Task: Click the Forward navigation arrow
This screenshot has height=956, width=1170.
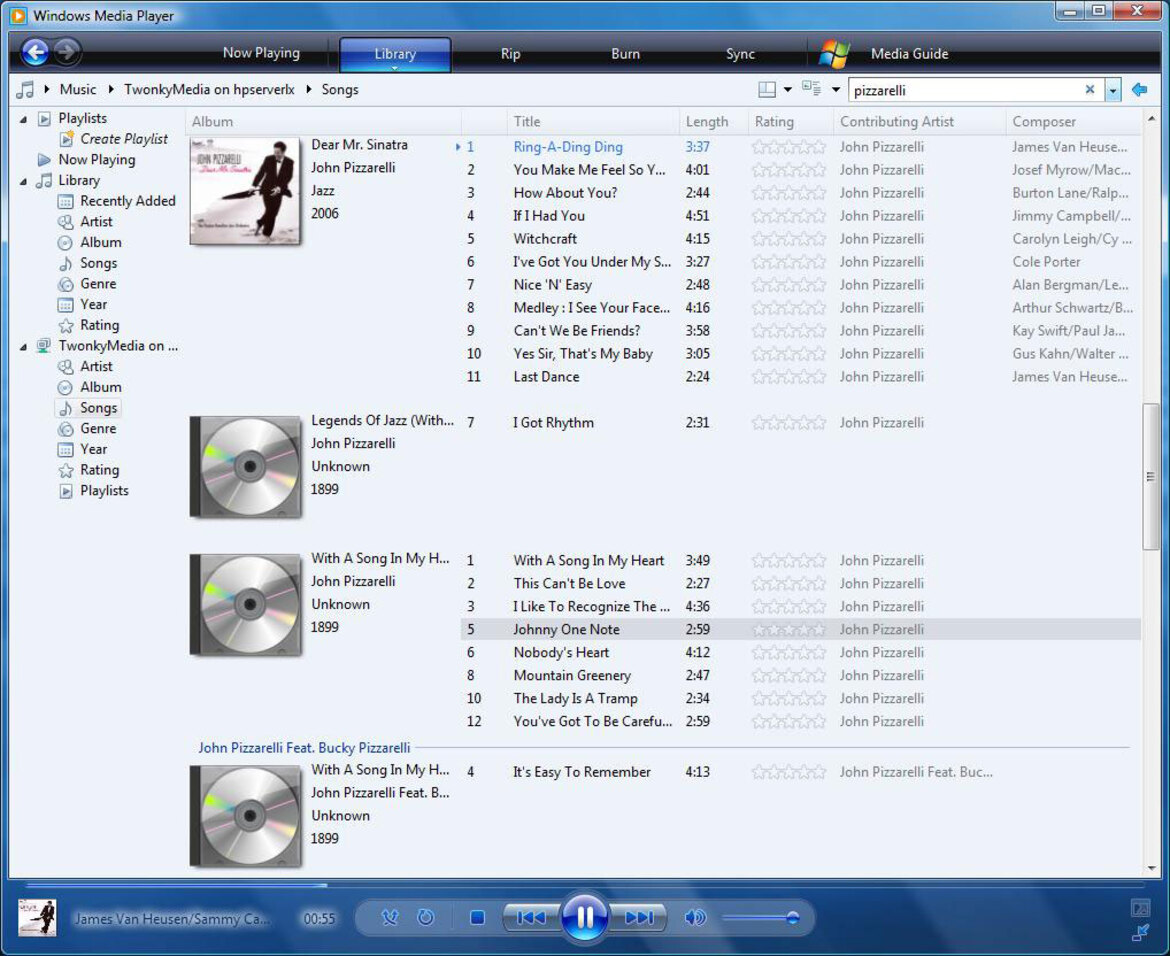Action: (66, 51)
